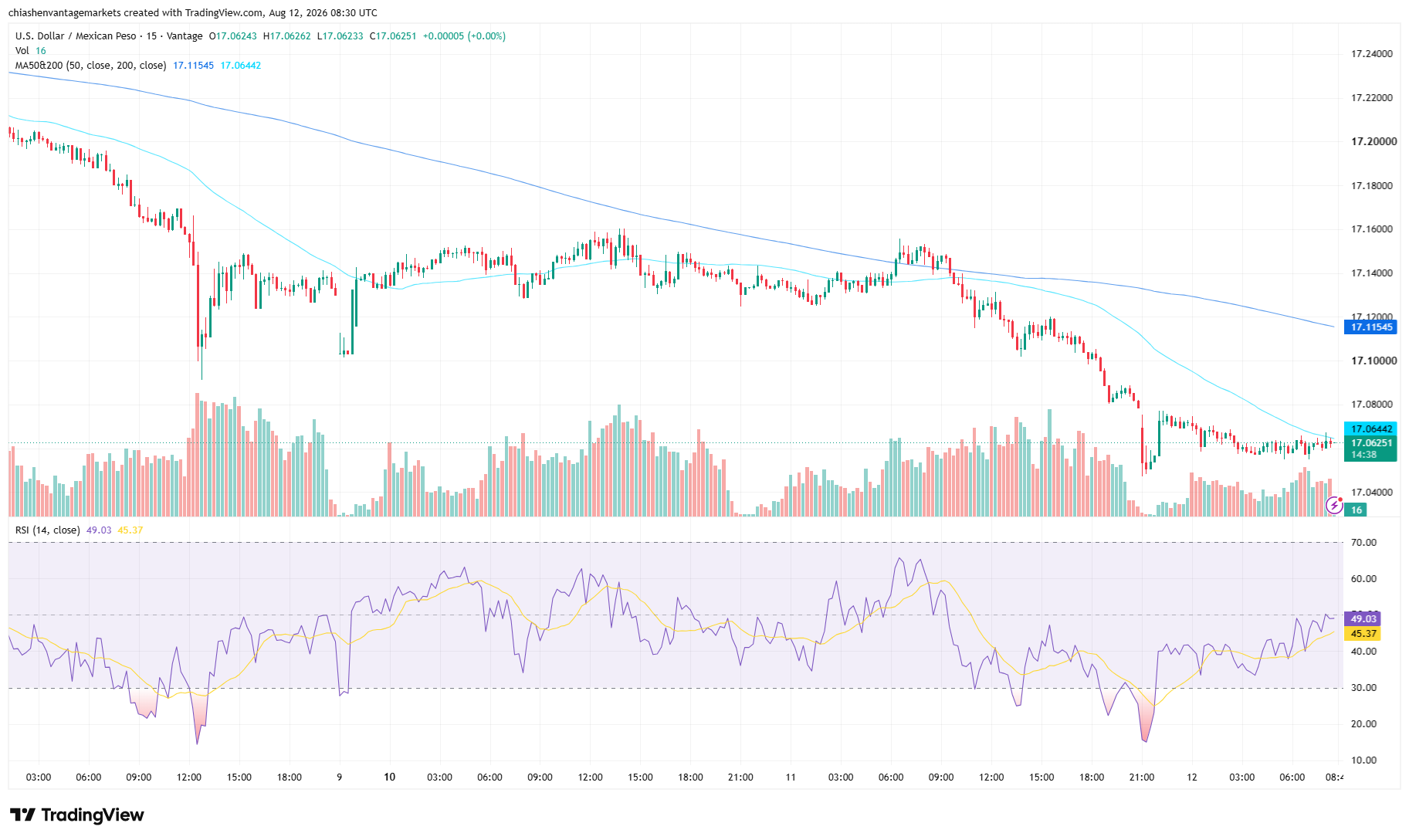Image resolution: width=1409 pixels, height=840 pixels.
Task: Click the 60.00 RSI scale label
Action: point(1363,579)
